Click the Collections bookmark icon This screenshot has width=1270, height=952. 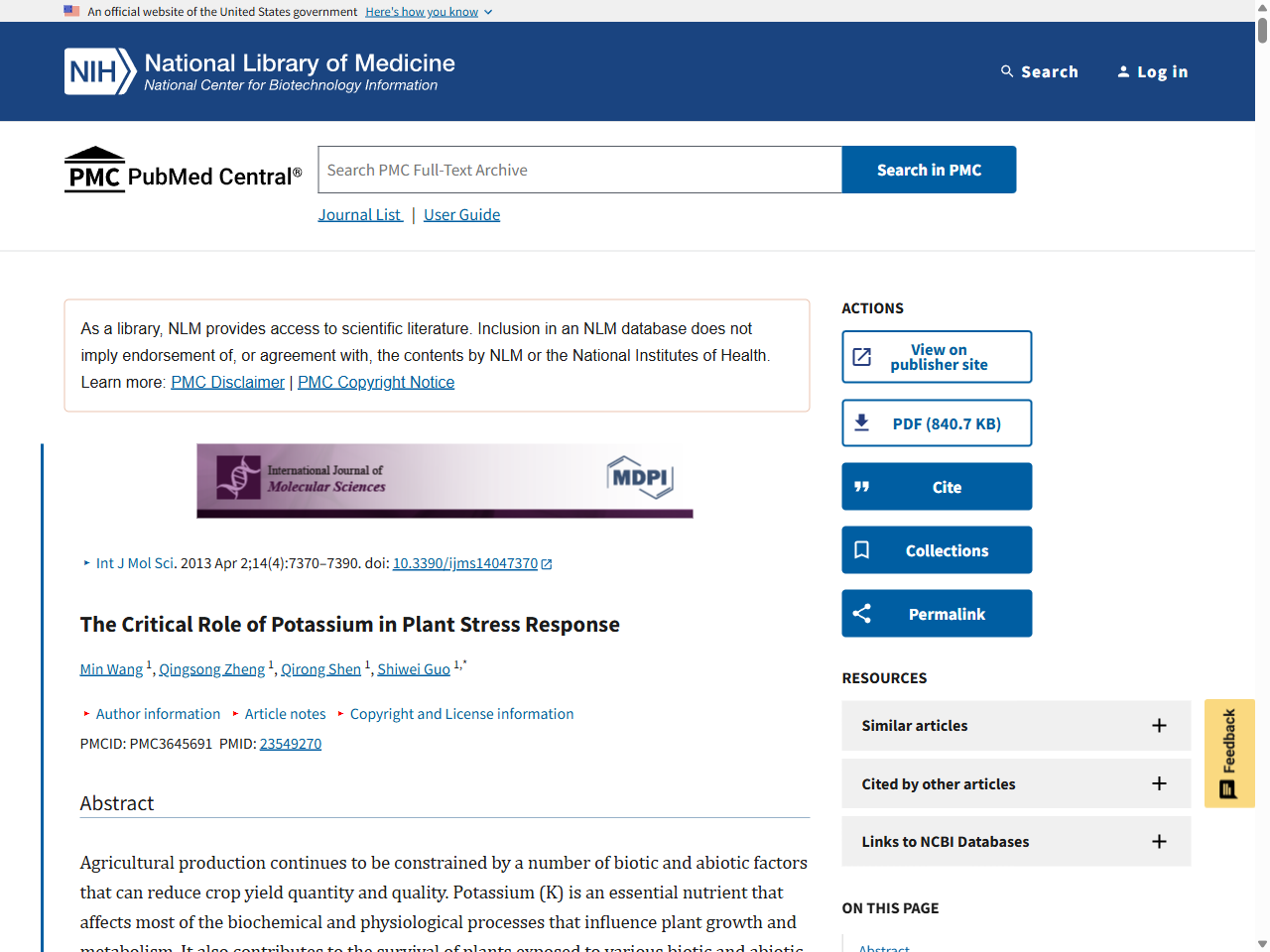pos(862,550)
